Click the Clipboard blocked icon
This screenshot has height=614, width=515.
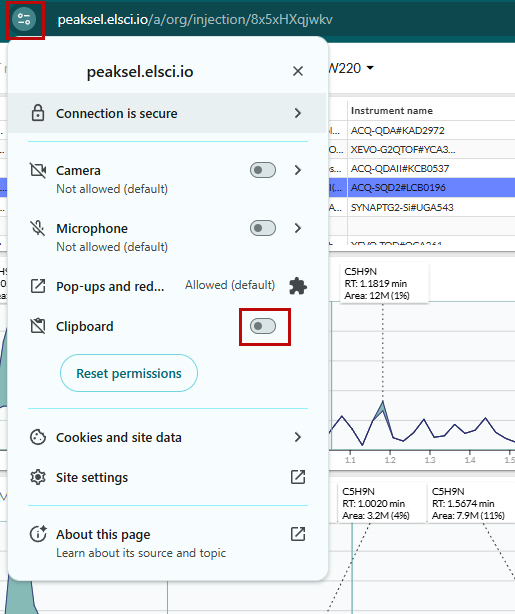[38, 326]
